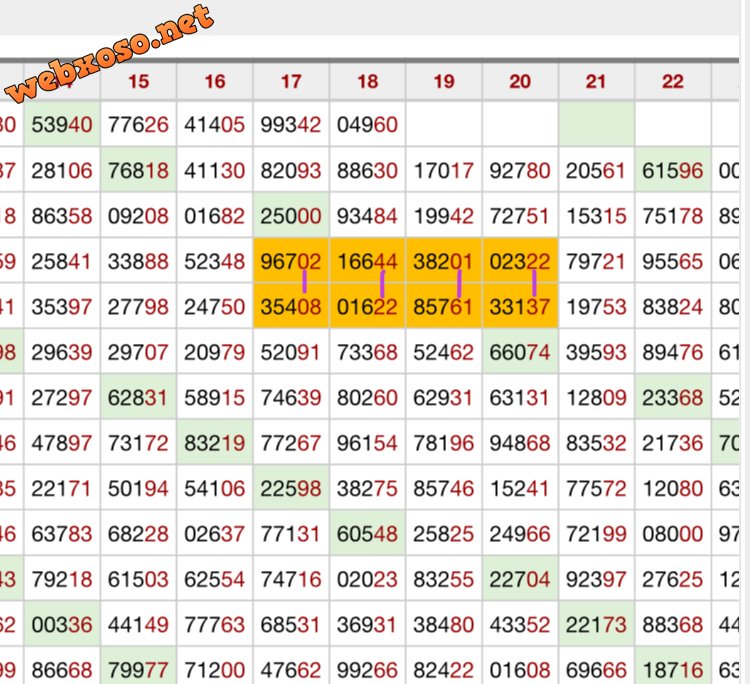750x684 pixels.
Task: Click the green cell 53940
Action: [62, 124]
